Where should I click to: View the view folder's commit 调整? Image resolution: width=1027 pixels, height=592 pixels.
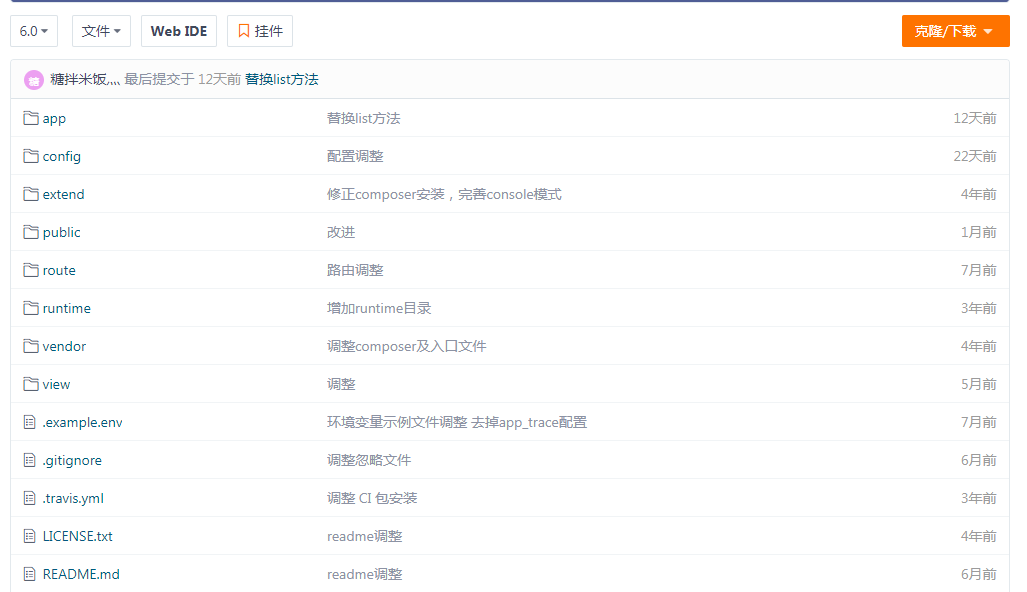coord(341,384)
